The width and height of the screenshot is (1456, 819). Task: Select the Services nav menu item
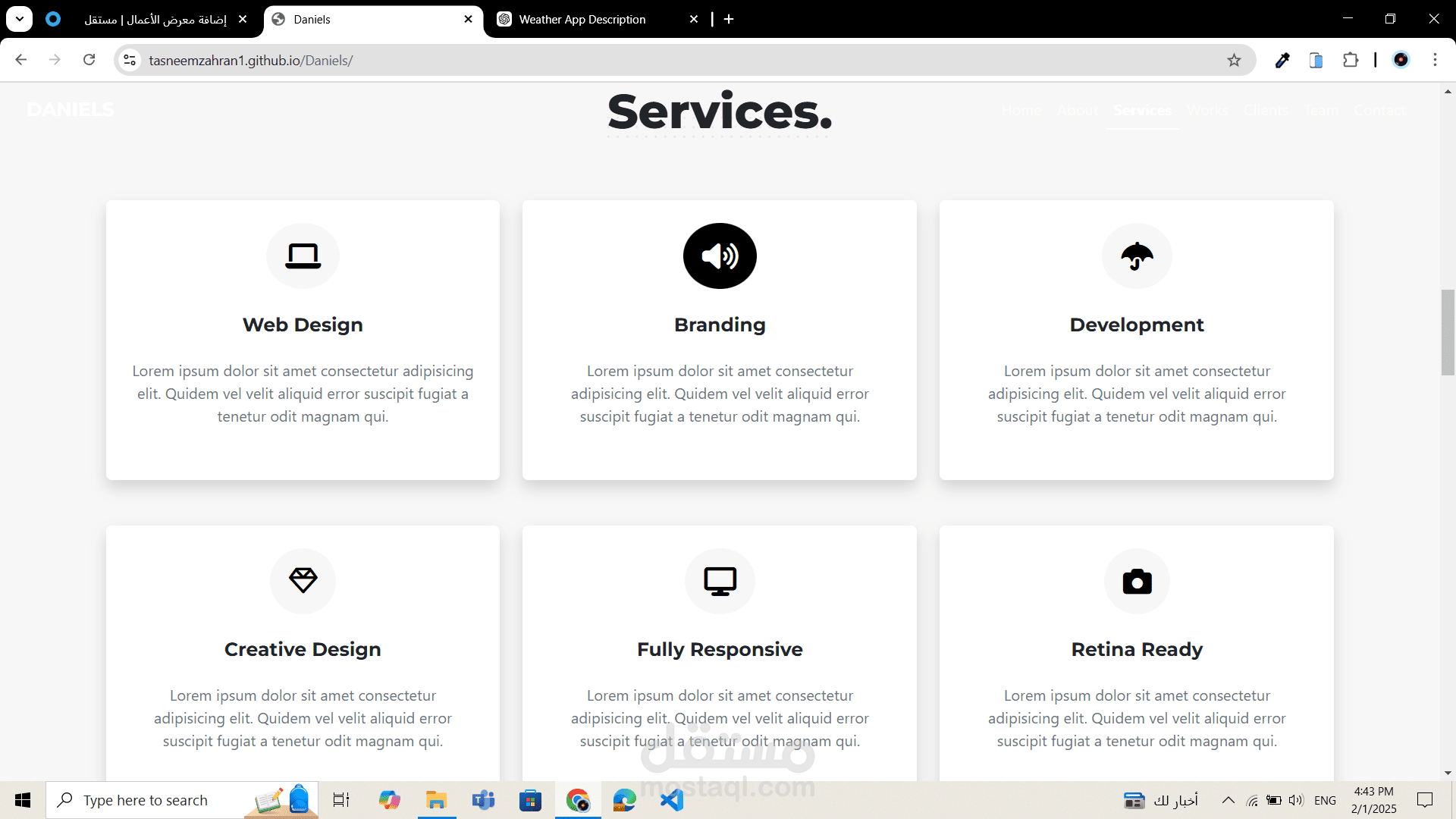point(1142,111)
